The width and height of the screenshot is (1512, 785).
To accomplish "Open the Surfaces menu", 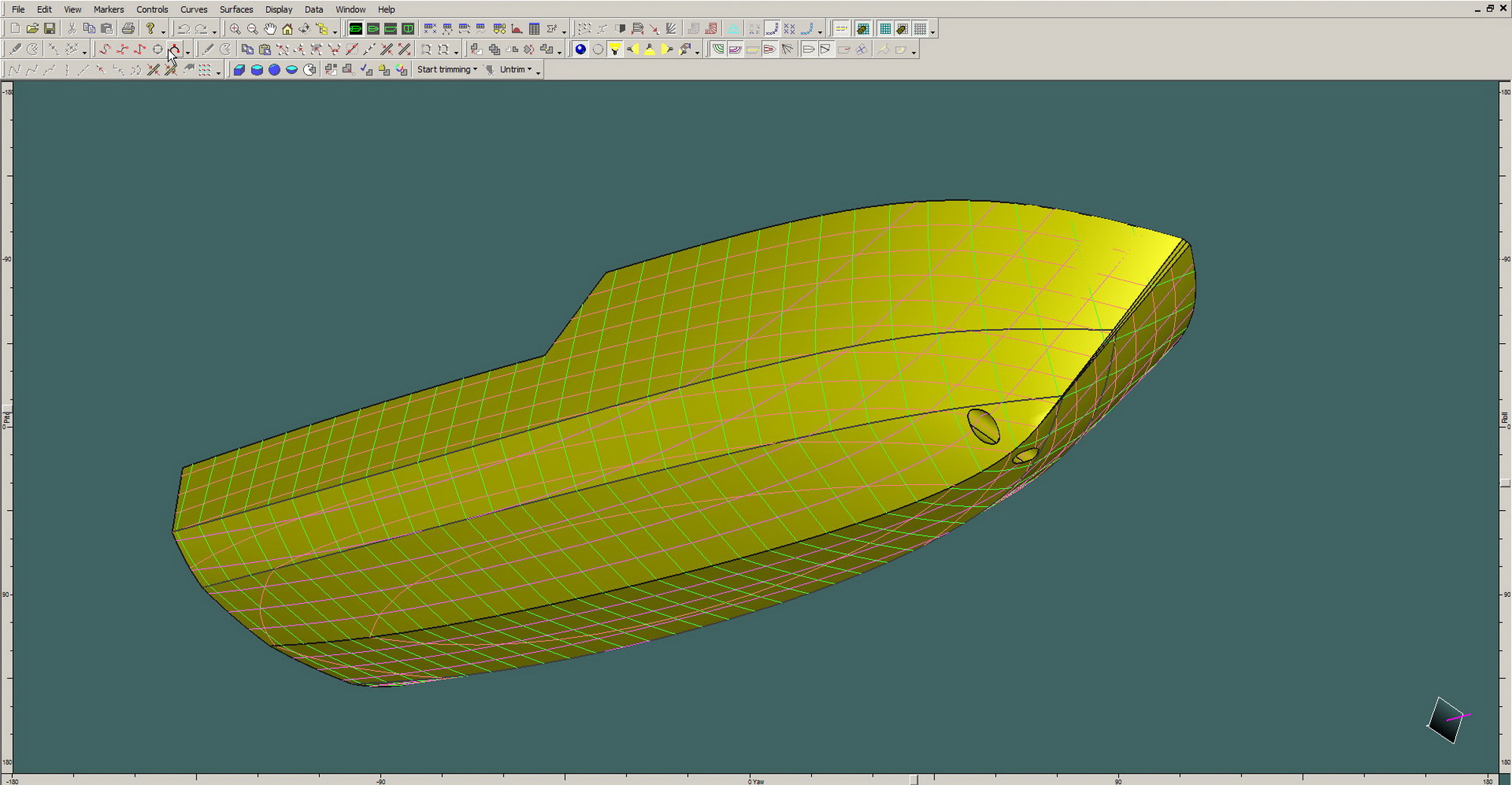I will (x=236, y=9).
